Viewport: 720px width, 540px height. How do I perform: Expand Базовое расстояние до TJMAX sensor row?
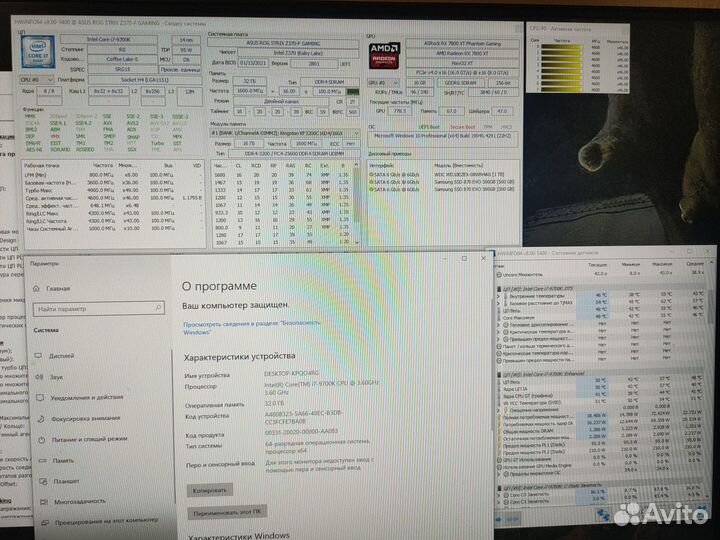pyautogui.click(x=498, y=304)
